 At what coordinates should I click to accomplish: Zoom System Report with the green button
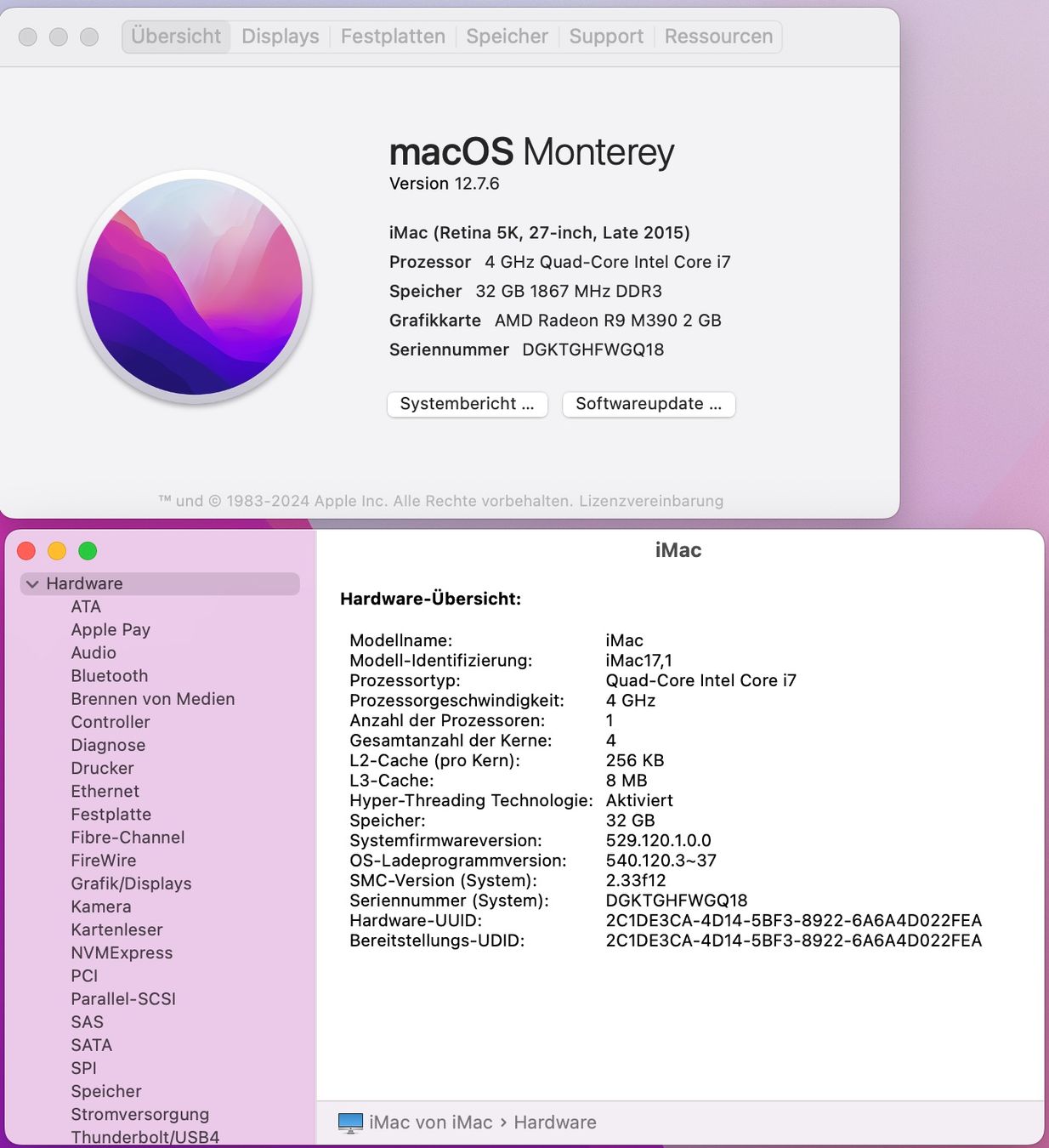(88, 551)
